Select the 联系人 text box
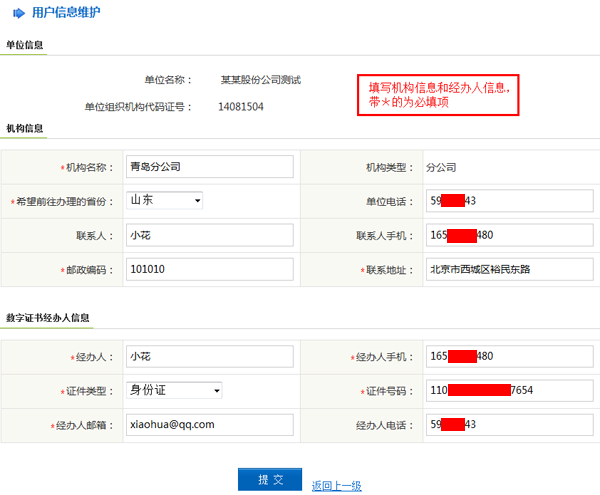The height and width of the screenshot is (495, 600). pyautogui.click(x=209, y=235)
